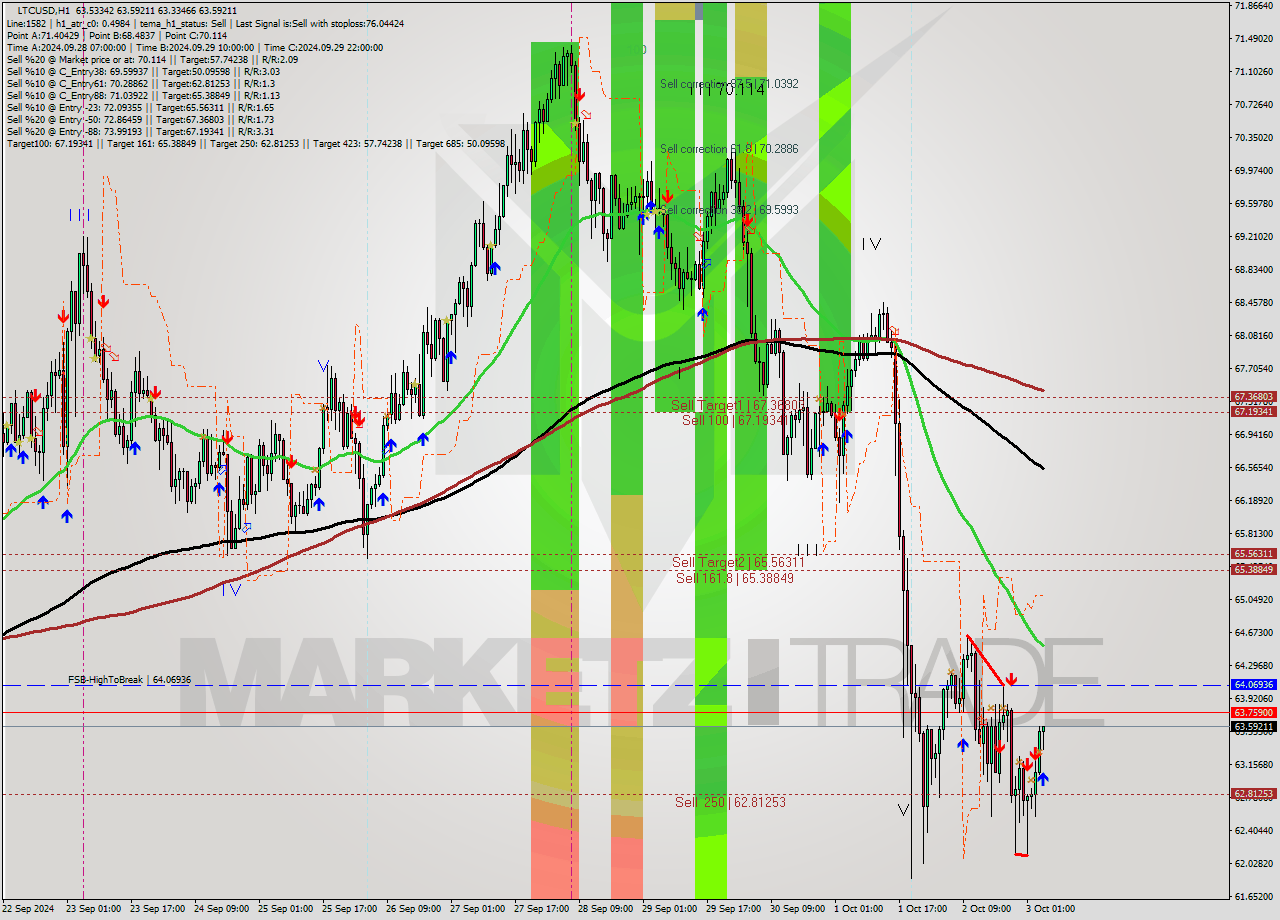Image resolution: width=1280 pixels, height=920 pixels.
Task: Click 'Sell correction 61.8 | 70.2886' label
Action: coord(729,149)
